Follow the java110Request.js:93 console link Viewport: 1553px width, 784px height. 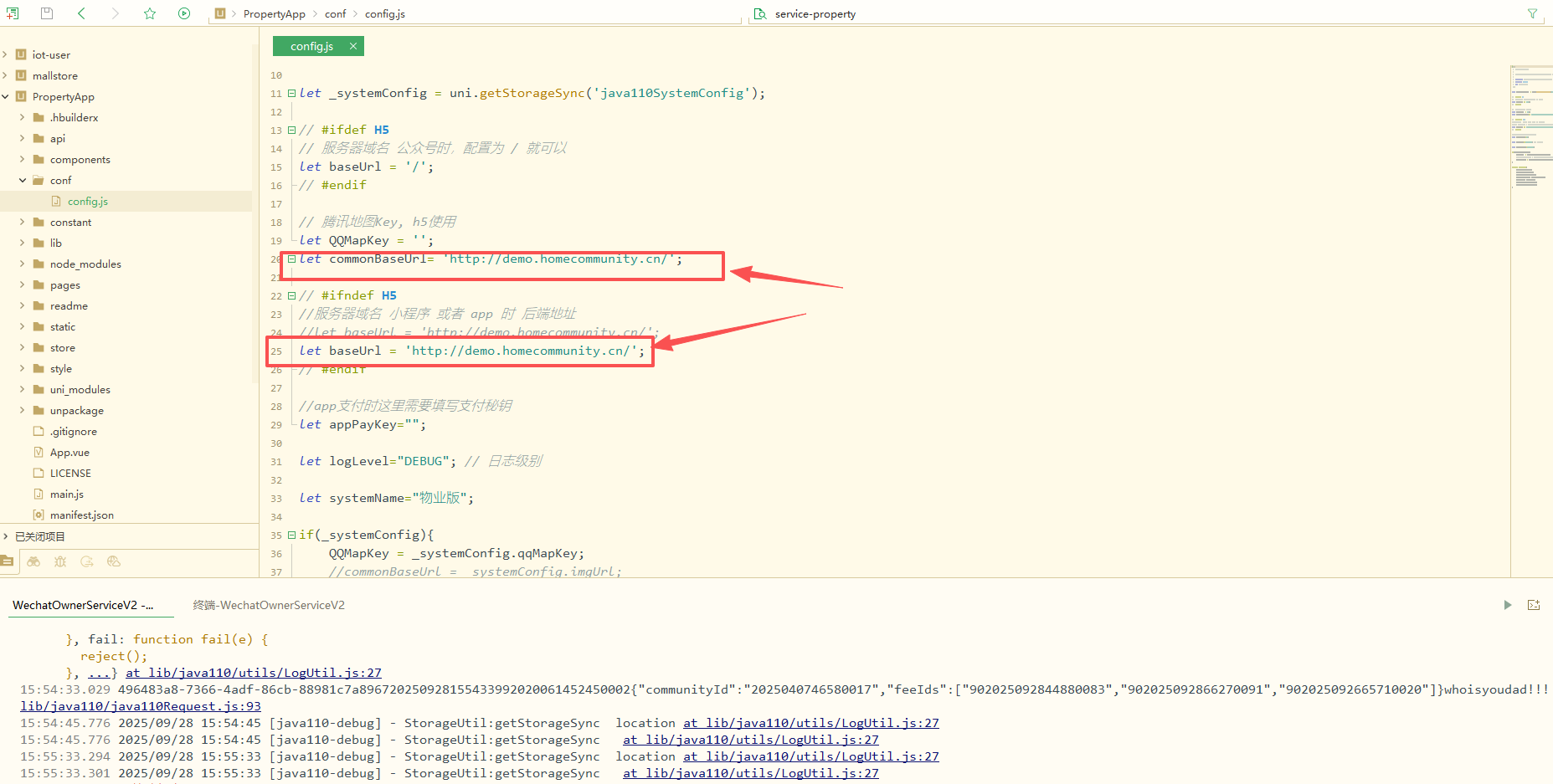[139, 706]
